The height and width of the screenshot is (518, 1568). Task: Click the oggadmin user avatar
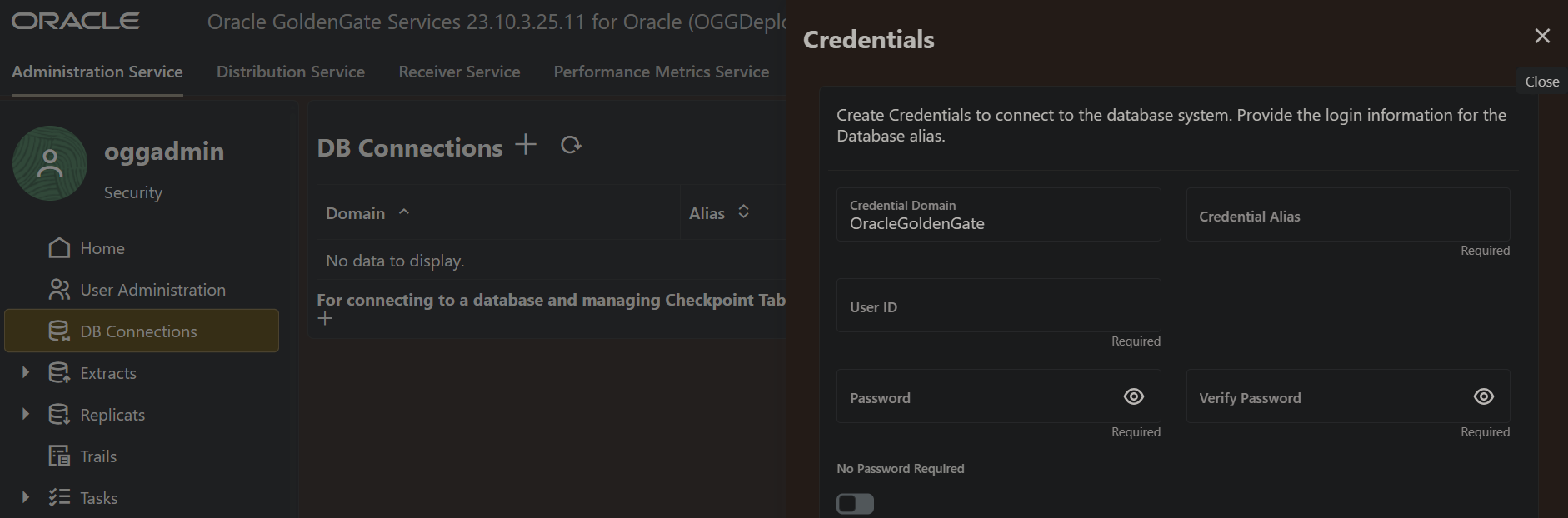[x=50, y=163]
